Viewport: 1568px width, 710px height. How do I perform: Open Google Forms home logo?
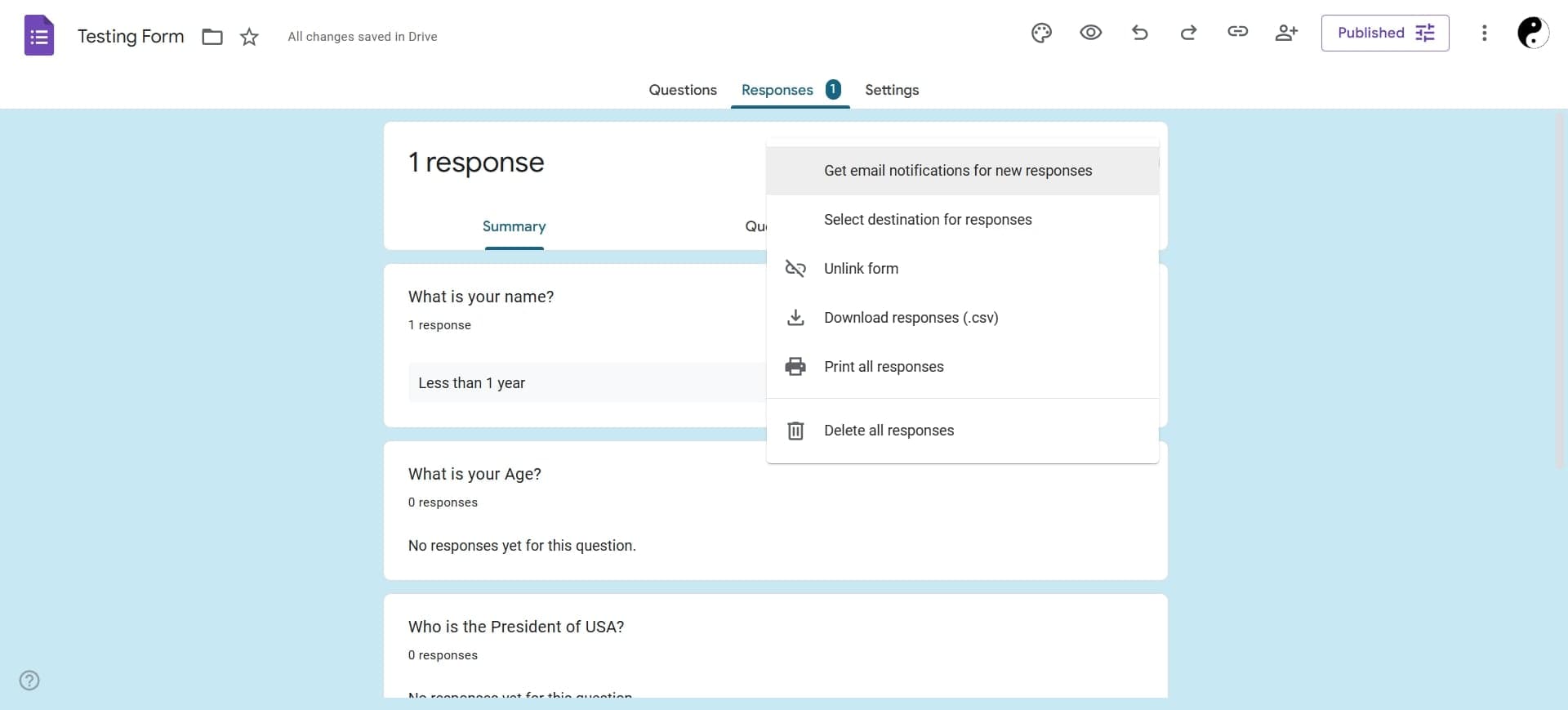[x=39, y=36]
